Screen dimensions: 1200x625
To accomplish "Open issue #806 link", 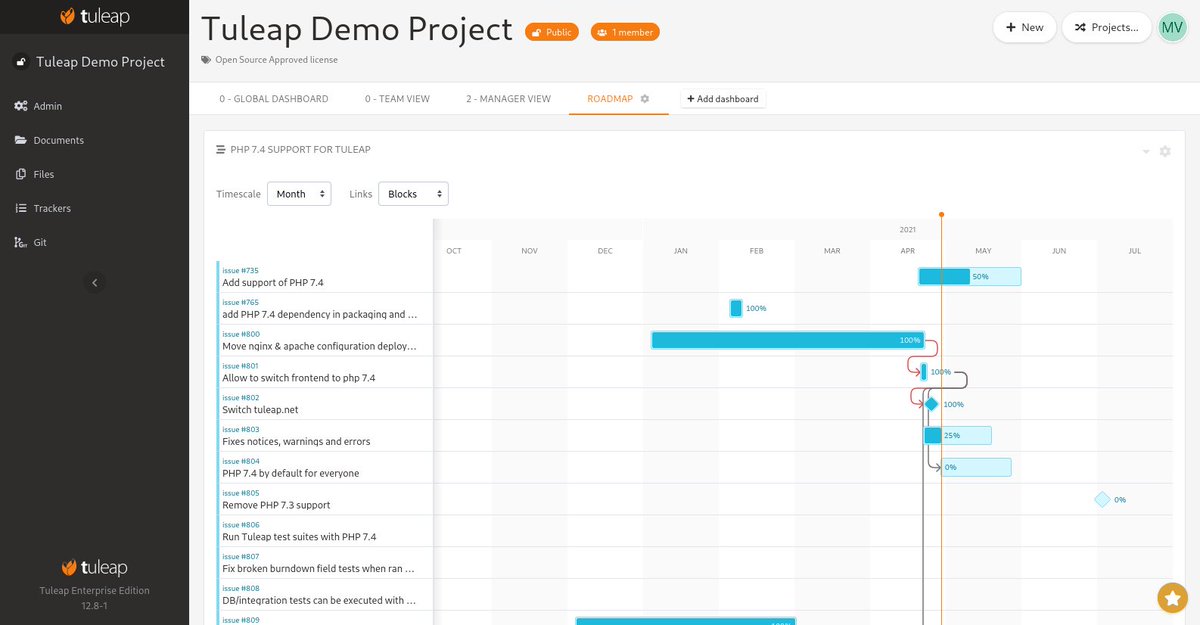I will [241, 525].
